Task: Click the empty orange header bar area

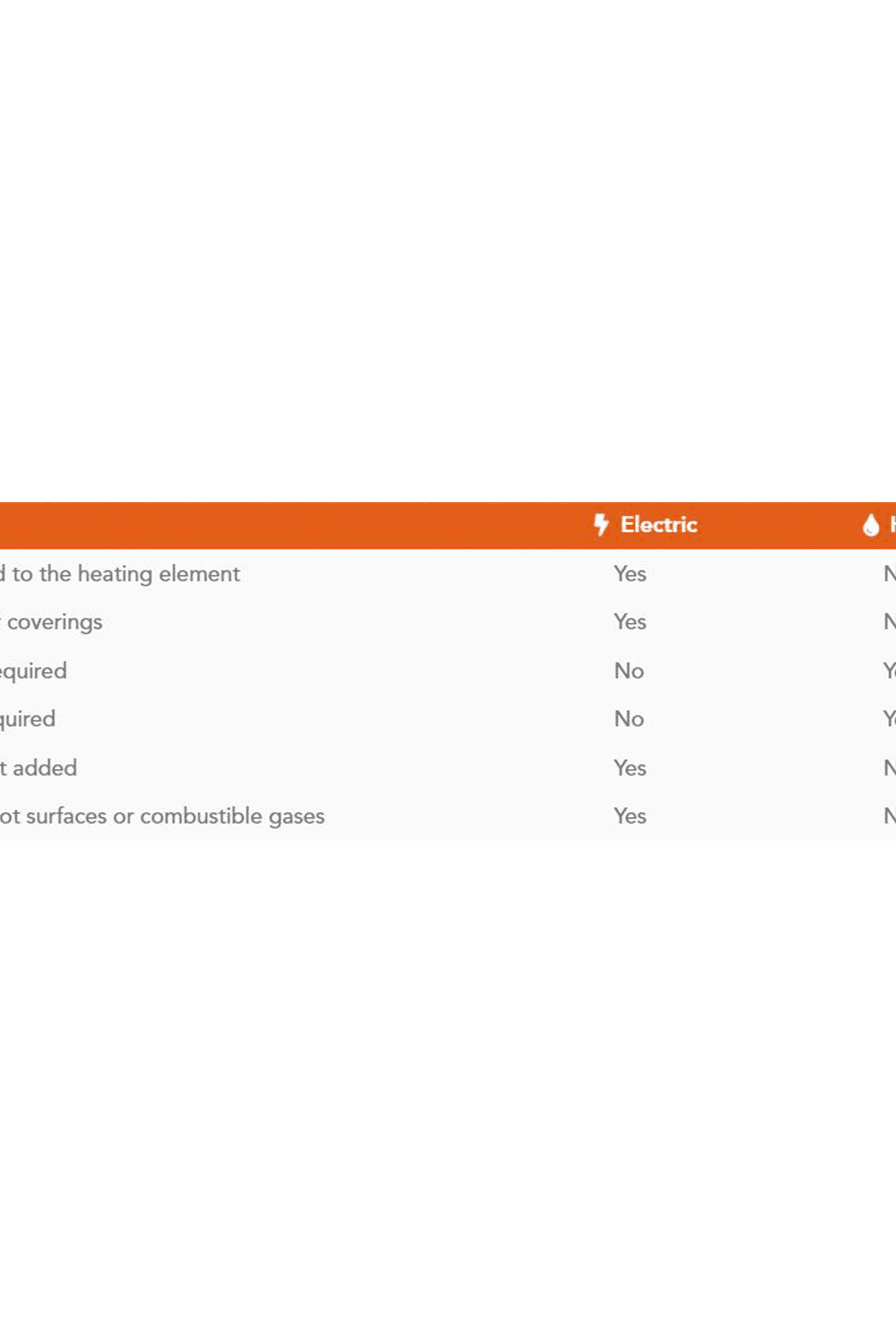Action: click(x=286, y=525)
